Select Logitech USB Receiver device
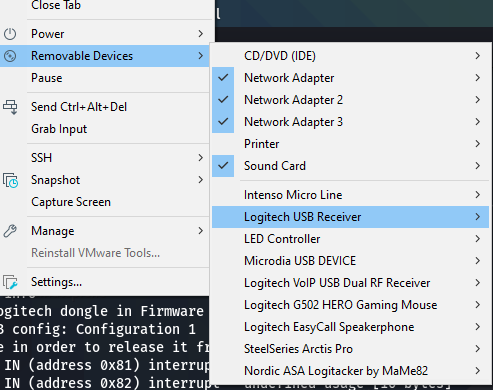The width and height of the screenshot is (493, 390). coord(350,217)
